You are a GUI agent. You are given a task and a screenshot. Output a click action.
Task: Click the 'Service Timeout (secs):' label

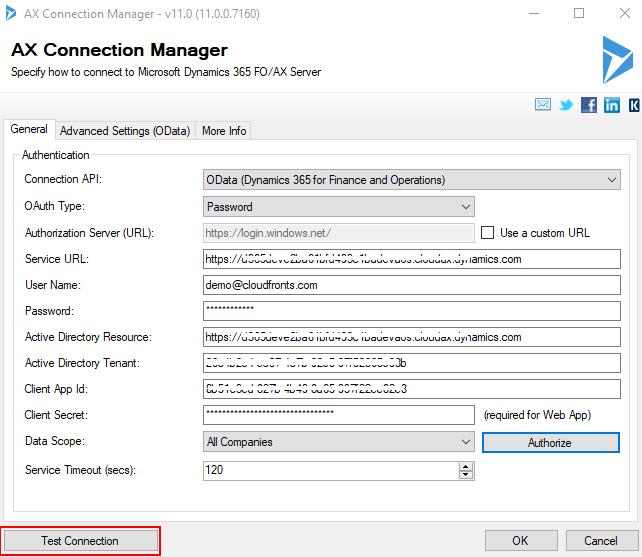[x=80, y=470]
